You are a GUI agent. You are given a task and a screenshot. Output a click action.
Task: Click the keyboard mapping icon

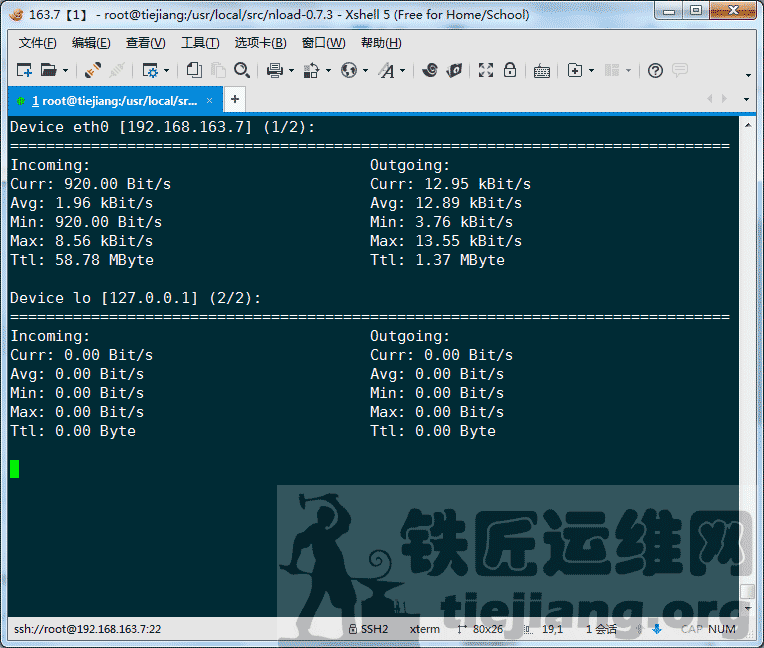(x=542, y=71)
